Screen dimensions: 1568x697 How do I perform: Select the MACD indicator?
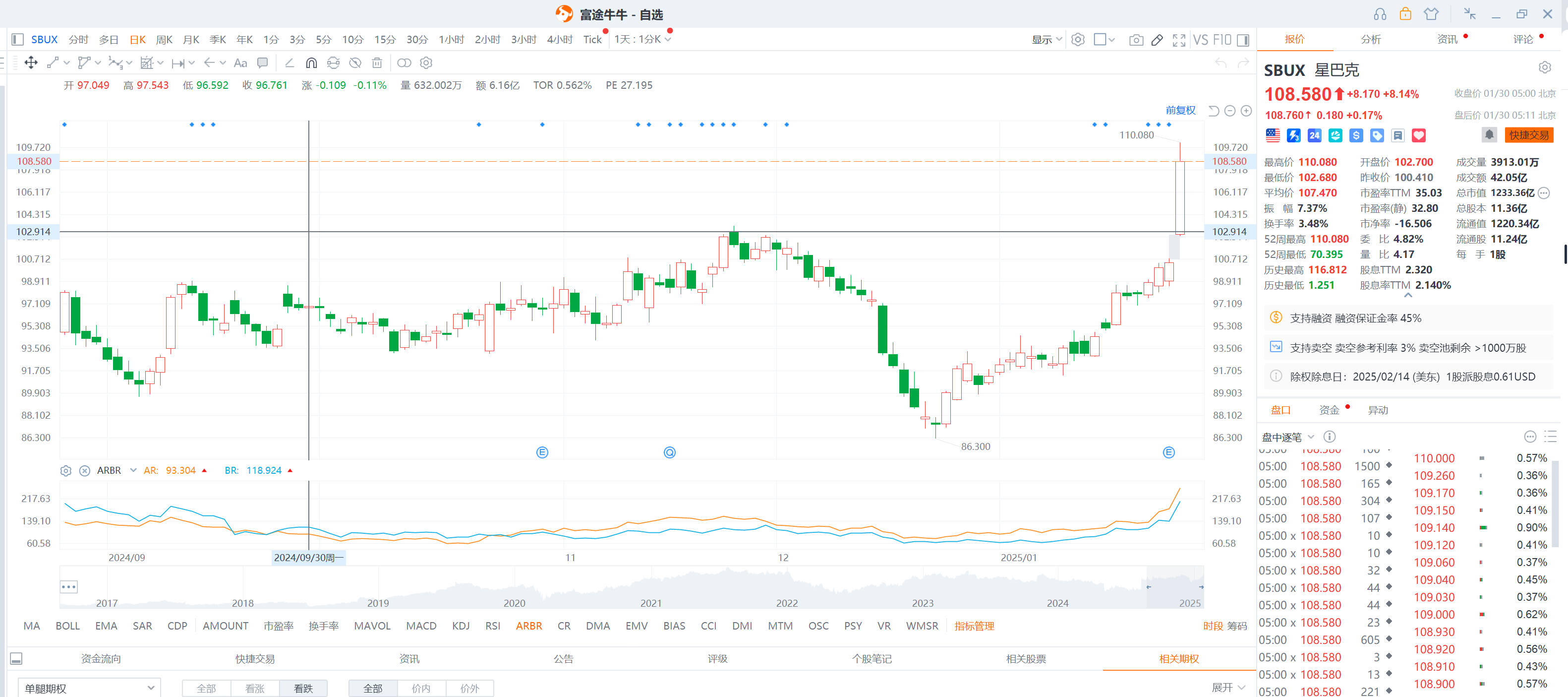pos(421,626)
